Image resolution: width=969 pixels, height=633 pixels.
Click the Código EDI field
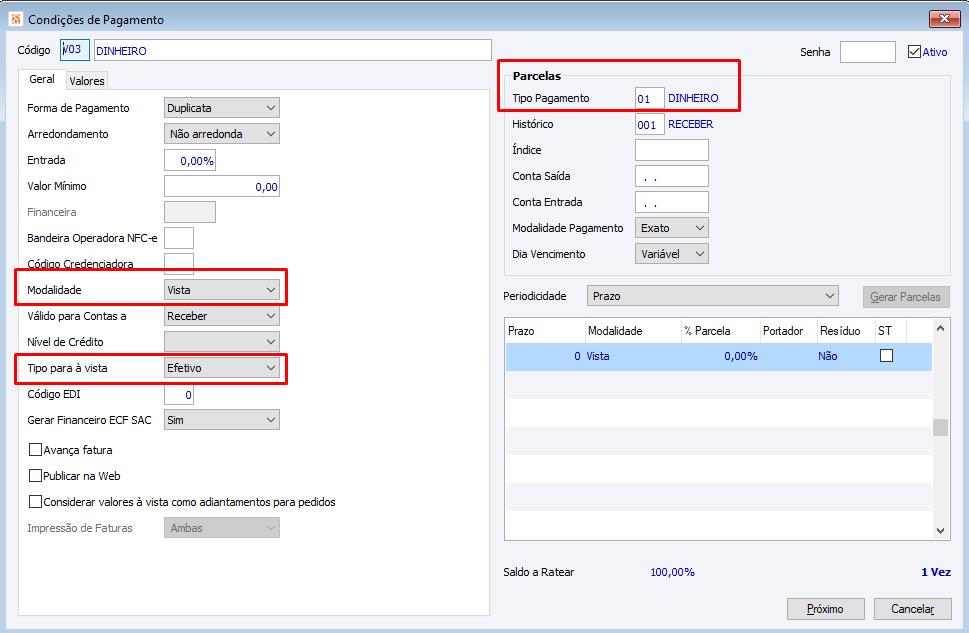[x=179, y=394]
